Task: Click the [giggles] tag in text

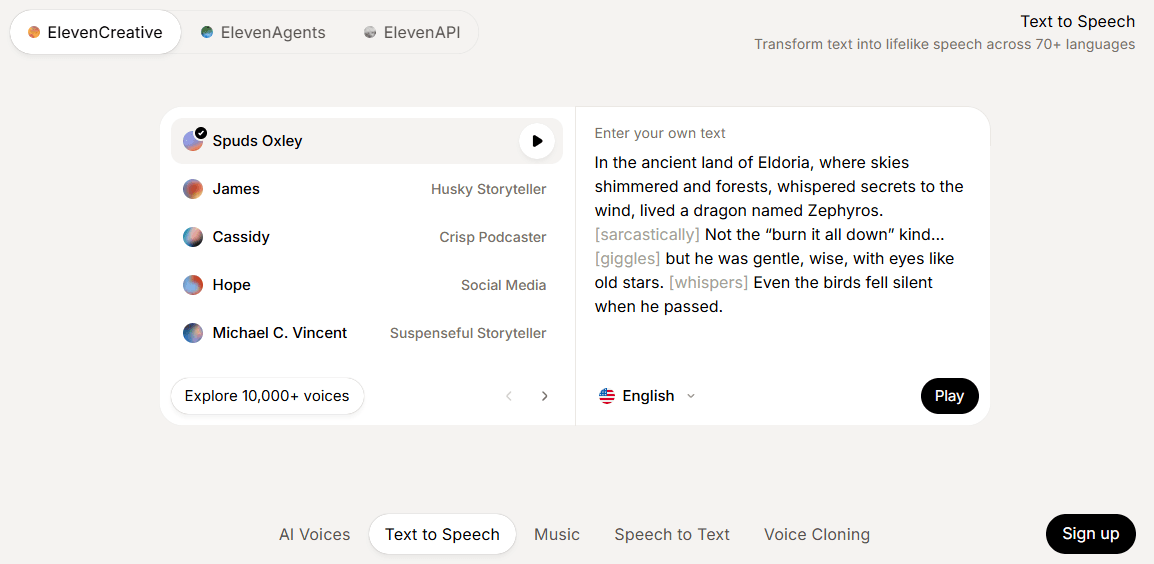Action: (628, 258)
